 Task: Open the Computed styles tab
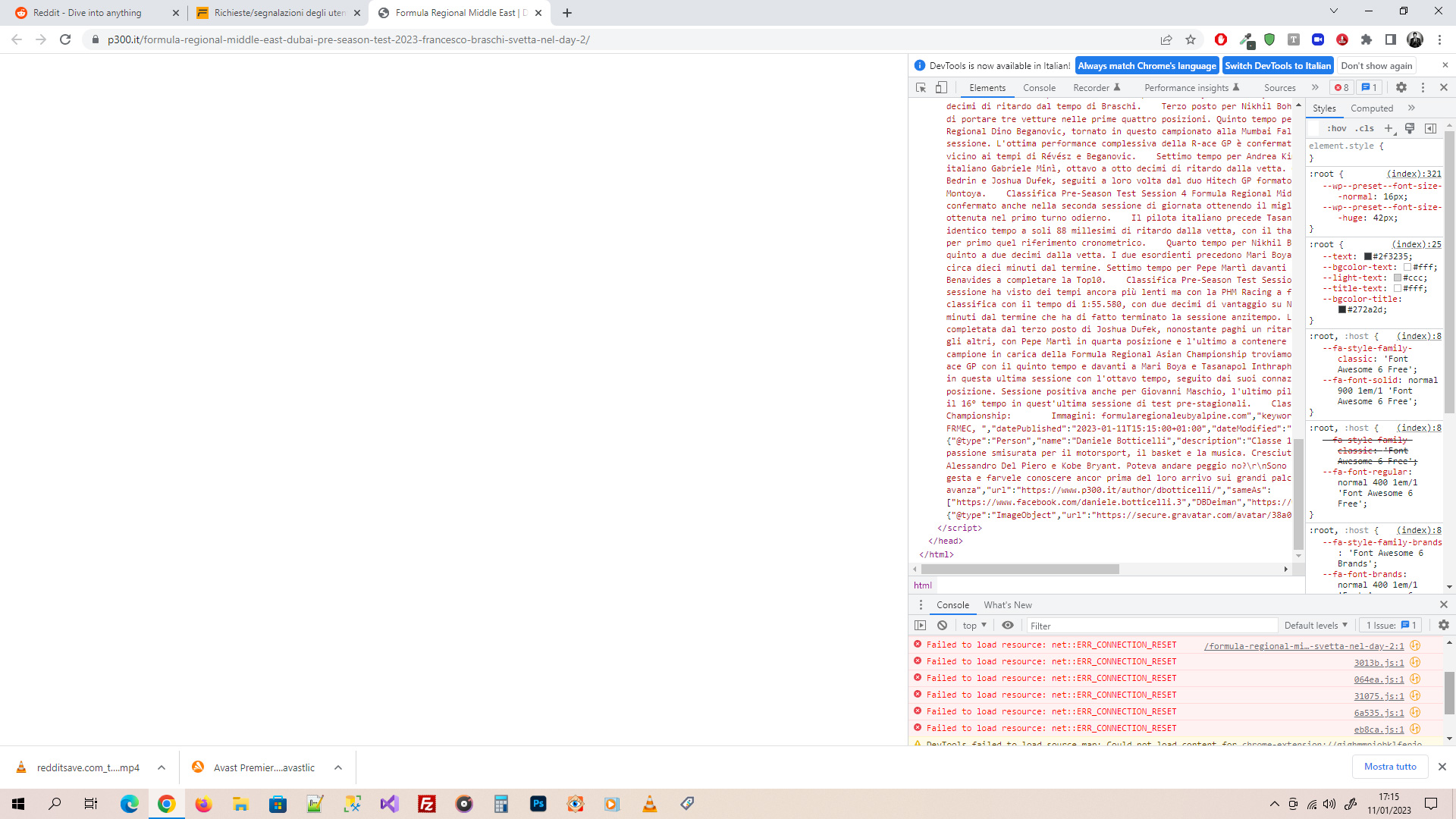(x=1371, y=108)
